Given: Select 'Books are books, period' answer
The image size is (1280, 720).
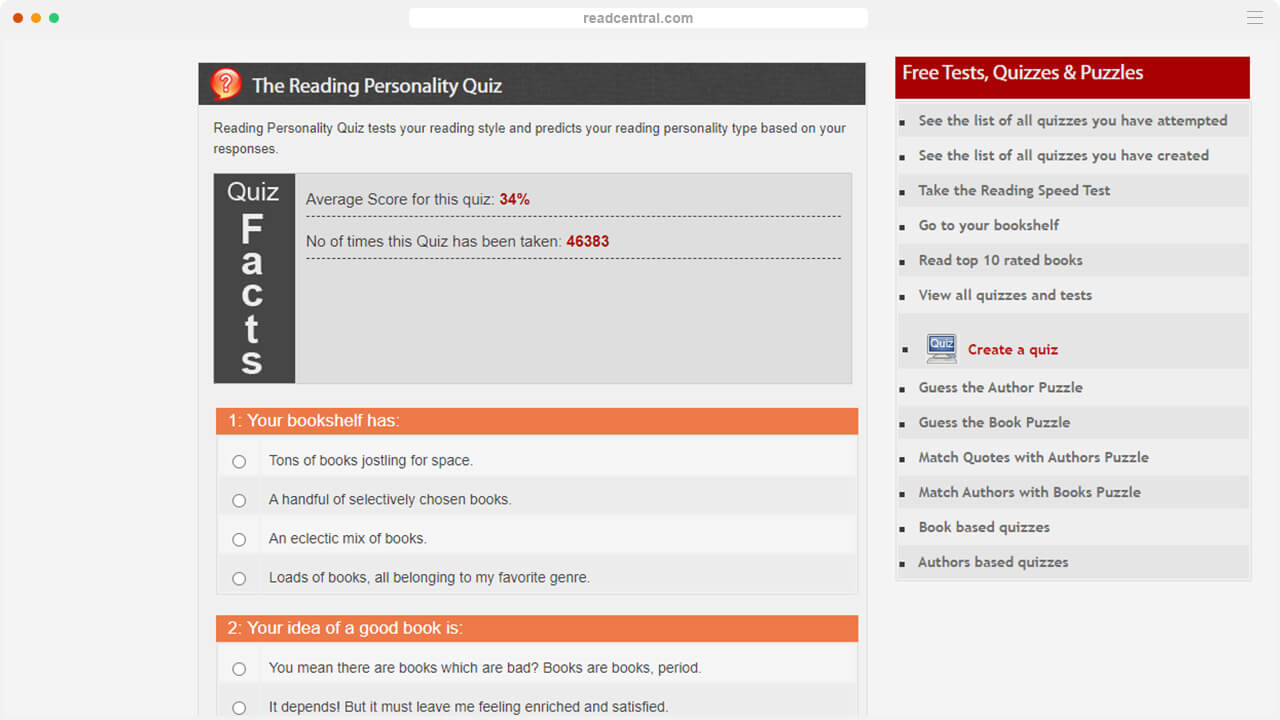Looking at the screenshot, I should (x=239, y=669).
